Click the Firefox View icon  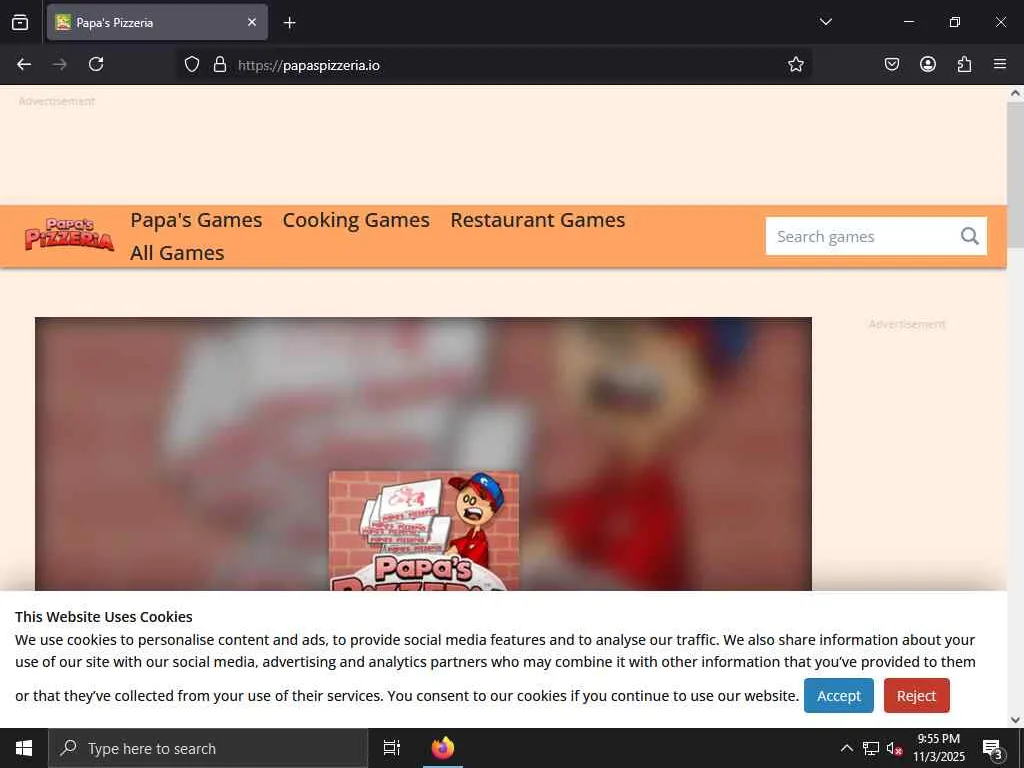click(x=20, y=22)
